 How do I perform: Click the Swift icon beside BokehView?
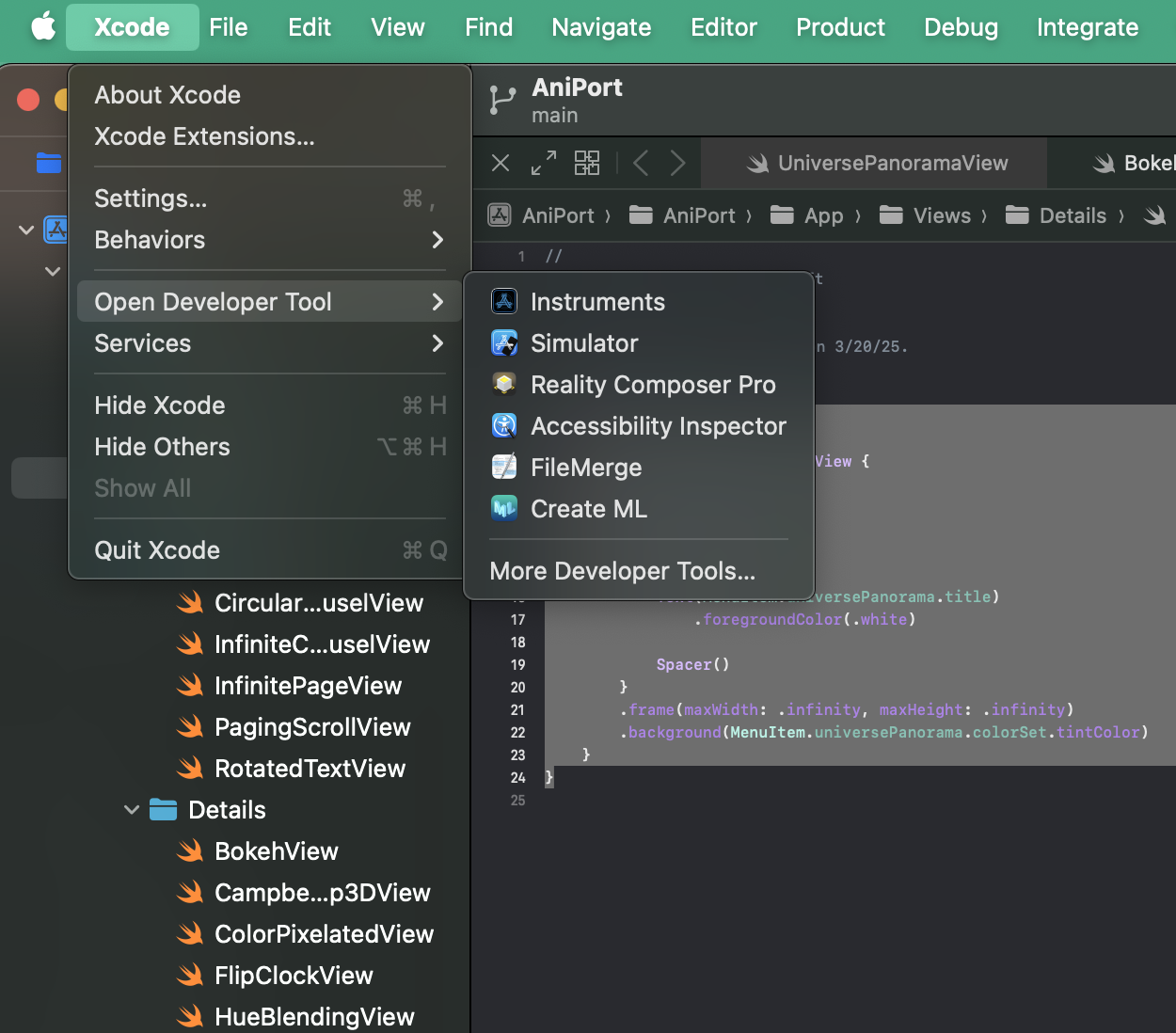tap(190, 851)
